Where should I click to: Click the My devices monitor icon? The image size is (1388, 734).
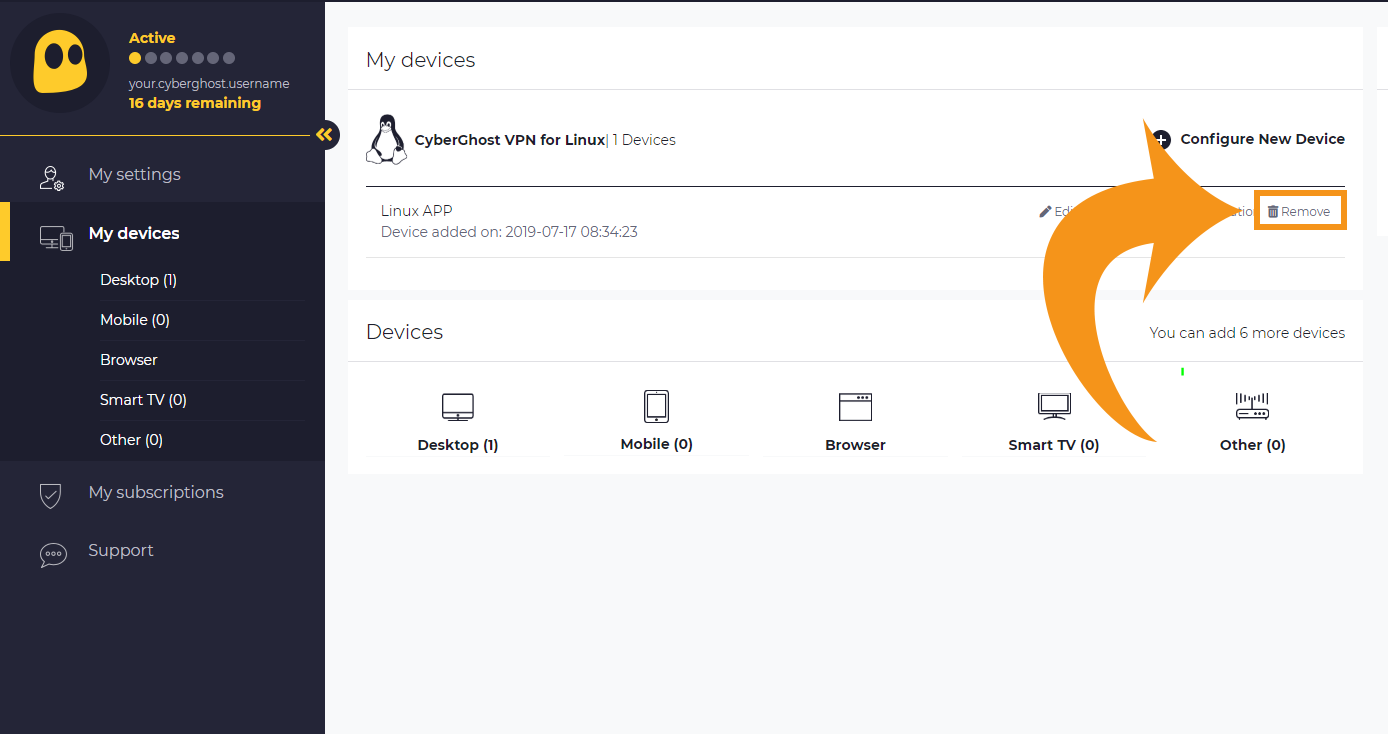[56, 238]
